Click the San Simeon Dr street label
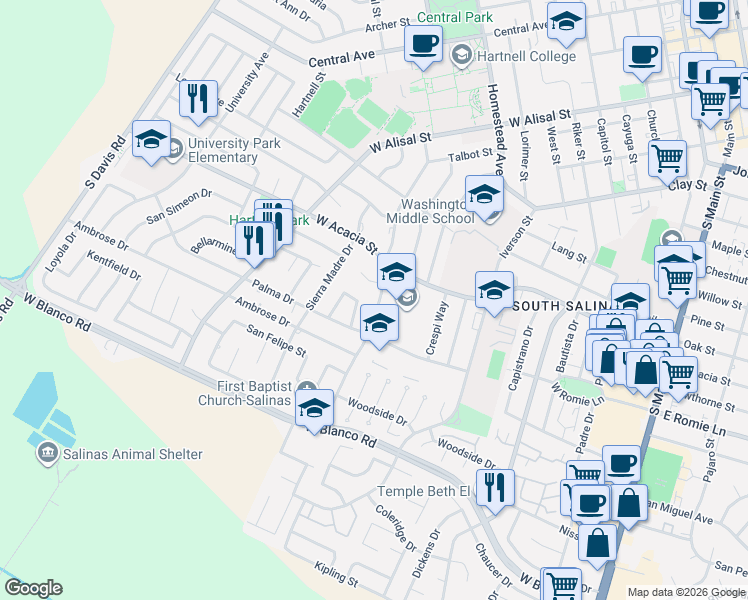748x600 pixels. pyautogui.click(x=179, y=207)
